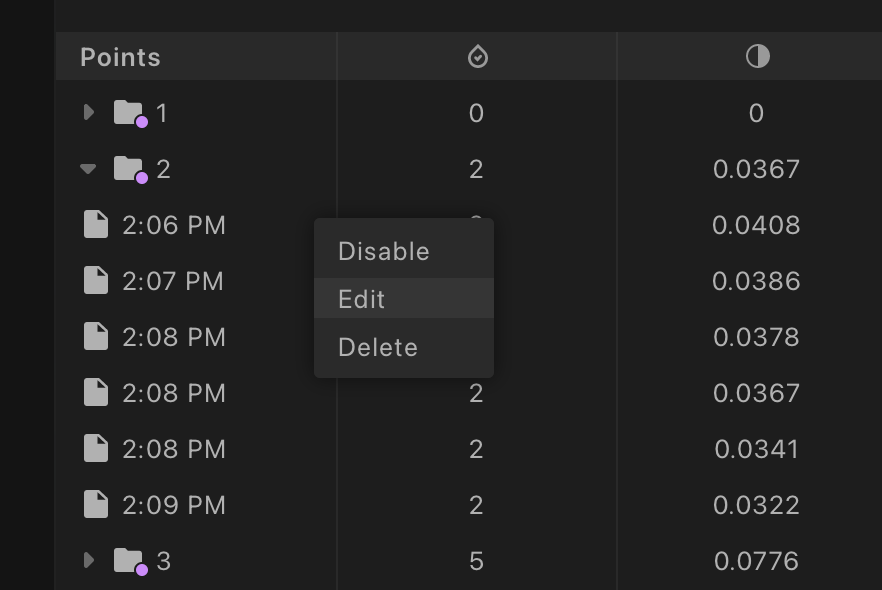Choose Edit from the context menu

tap(362, 299)
